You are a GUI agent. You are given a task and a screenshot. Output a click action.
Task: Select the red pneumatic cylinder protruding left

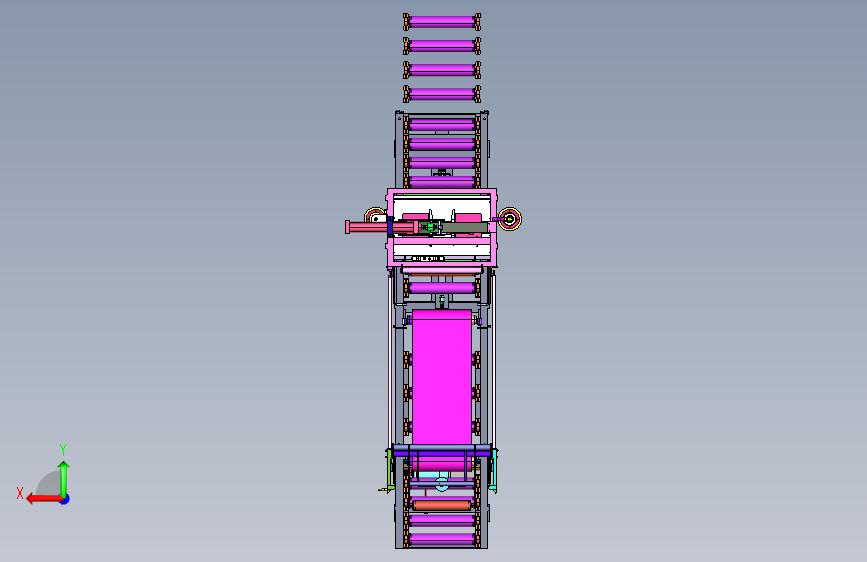click(380, 227)
